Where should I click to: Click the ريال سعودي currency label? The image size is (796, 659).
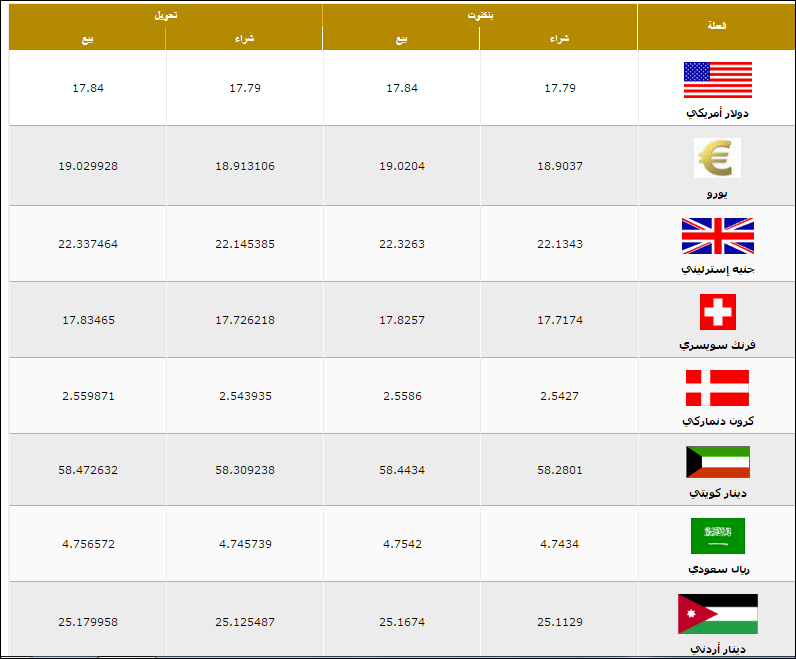[x=718, y=569]
